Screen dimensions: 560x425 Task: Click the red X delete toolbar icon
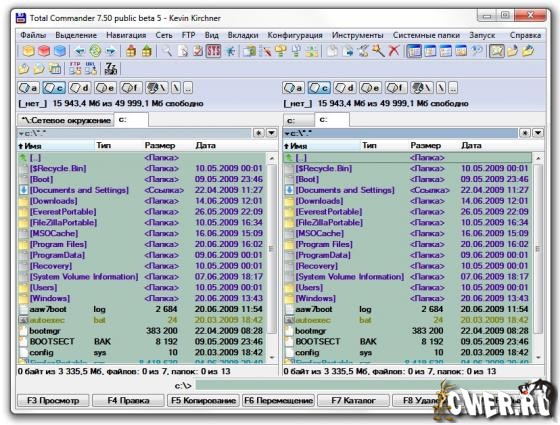pos(394,51)
